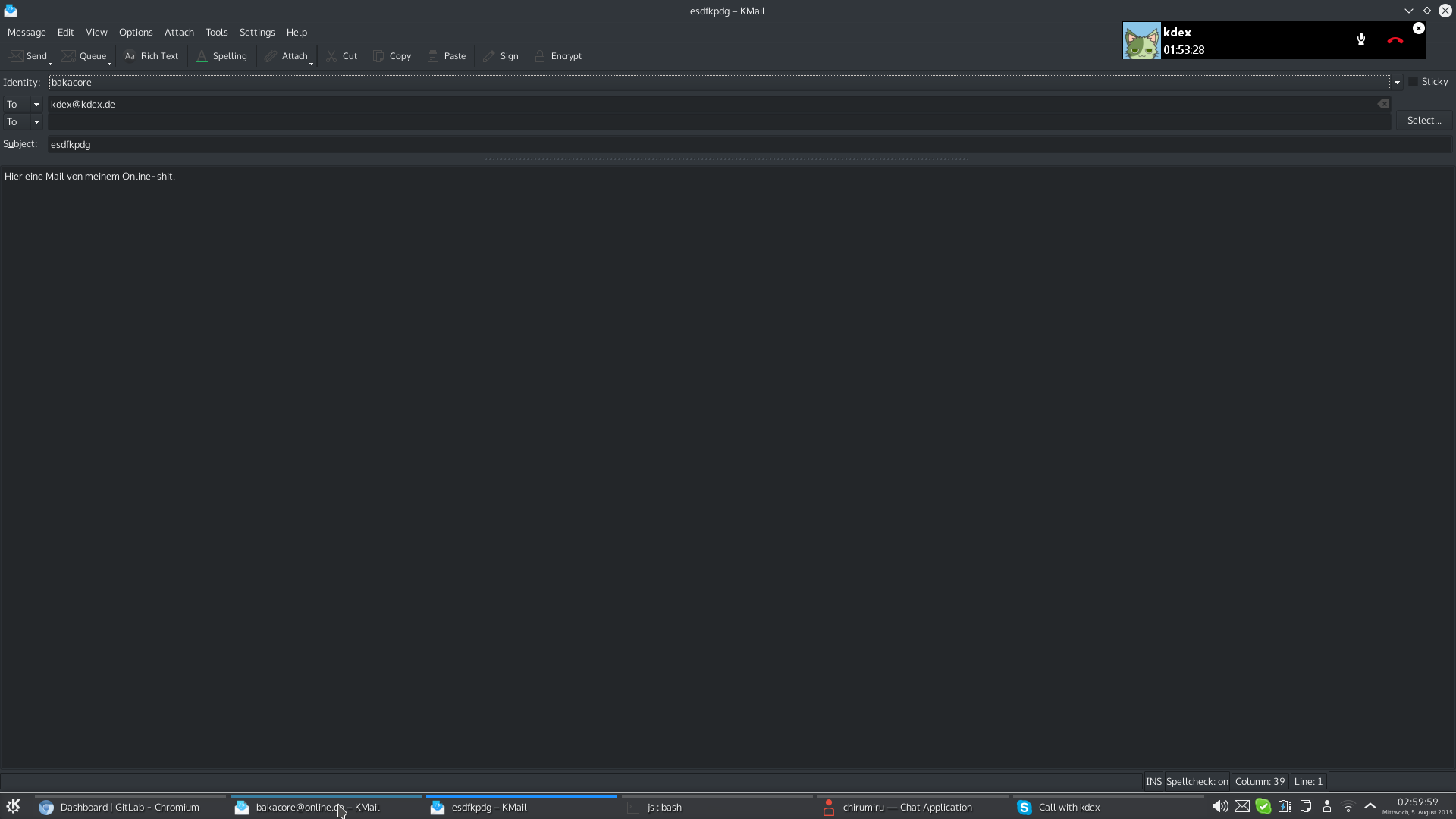Open the Select... recipients dialog

1424,121
